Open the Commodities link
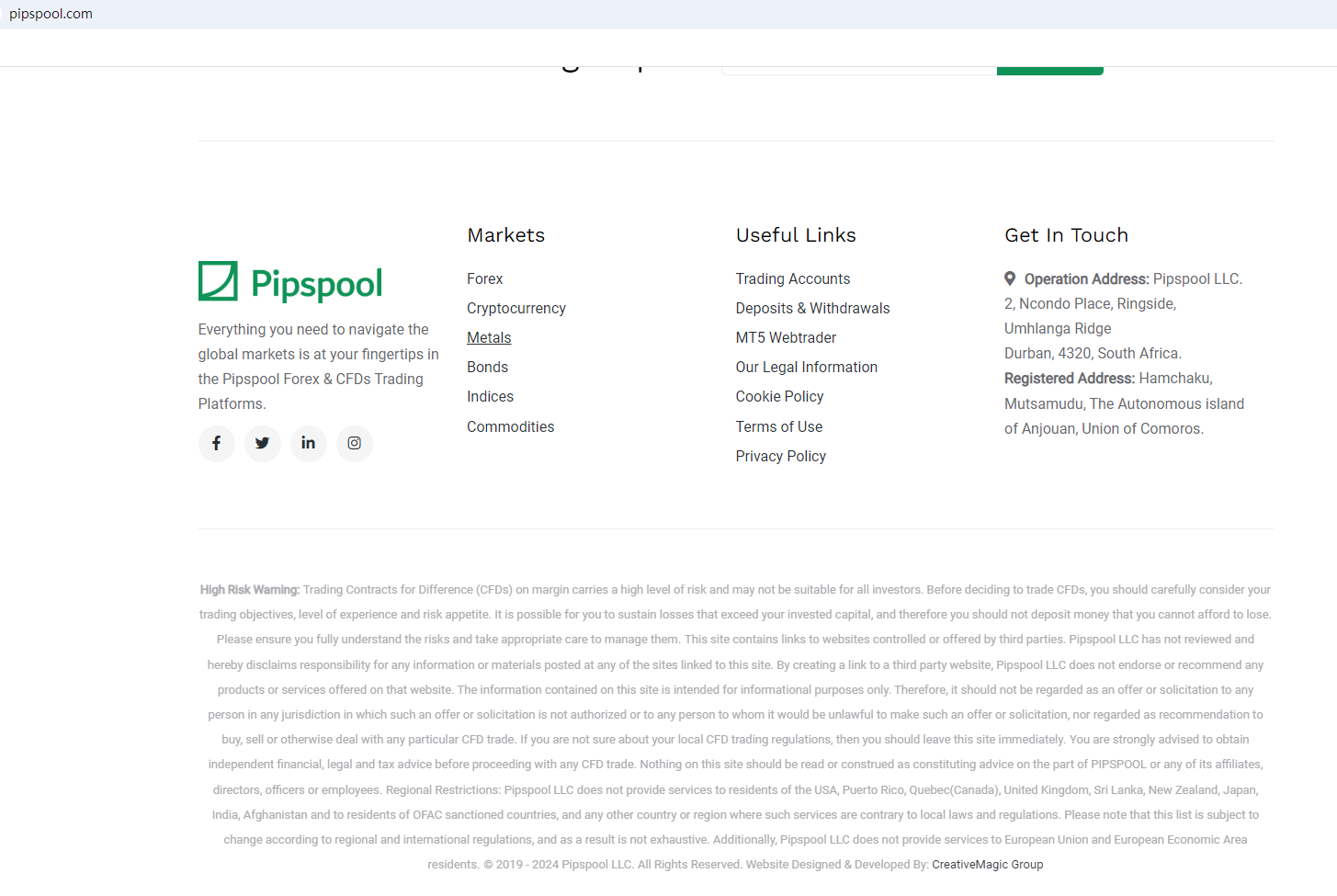Screen dimensions: 1337x896 (510, 426)
